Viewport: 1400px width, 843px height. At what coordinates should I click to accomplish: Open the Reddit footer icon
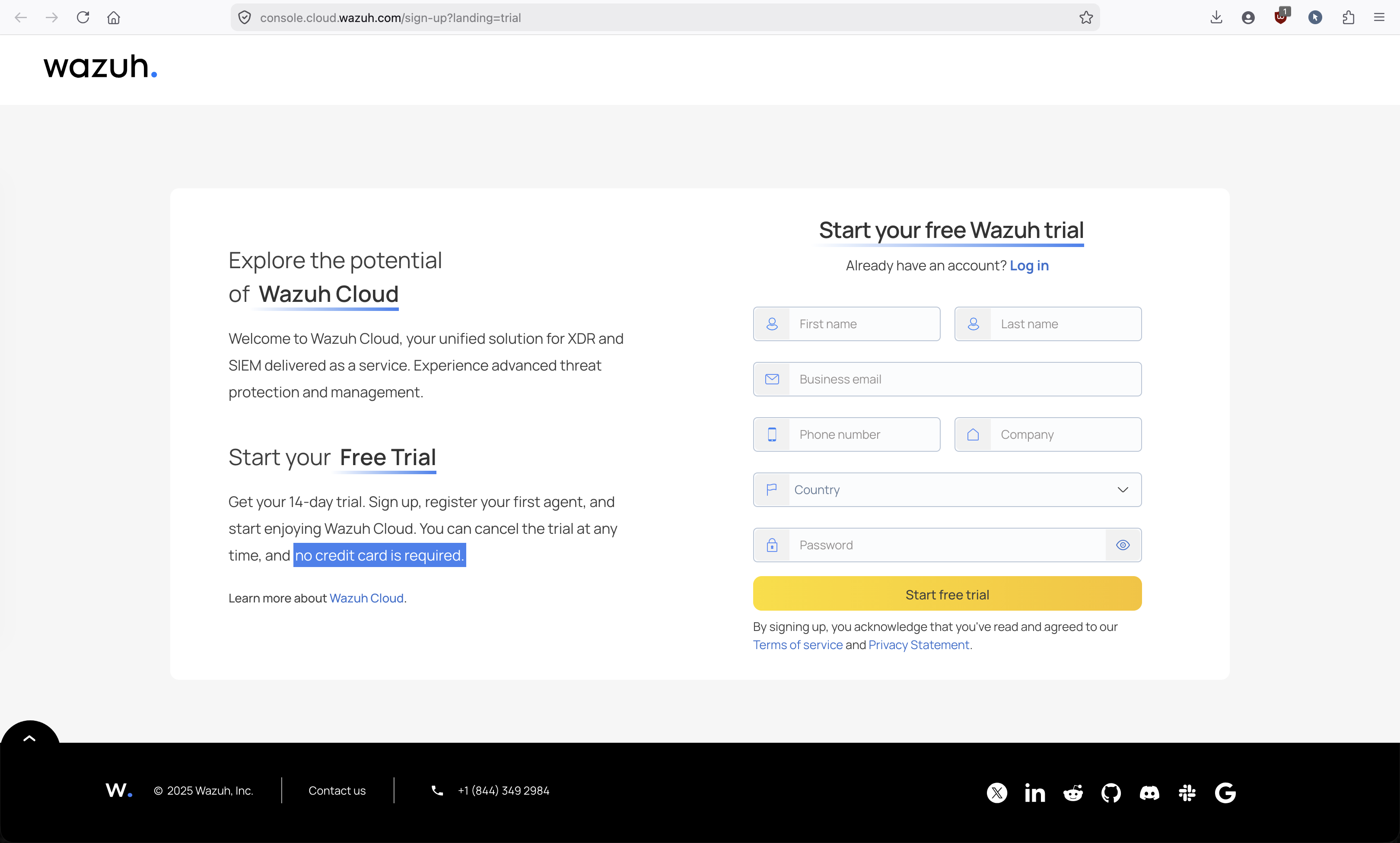pos(1073,792)
